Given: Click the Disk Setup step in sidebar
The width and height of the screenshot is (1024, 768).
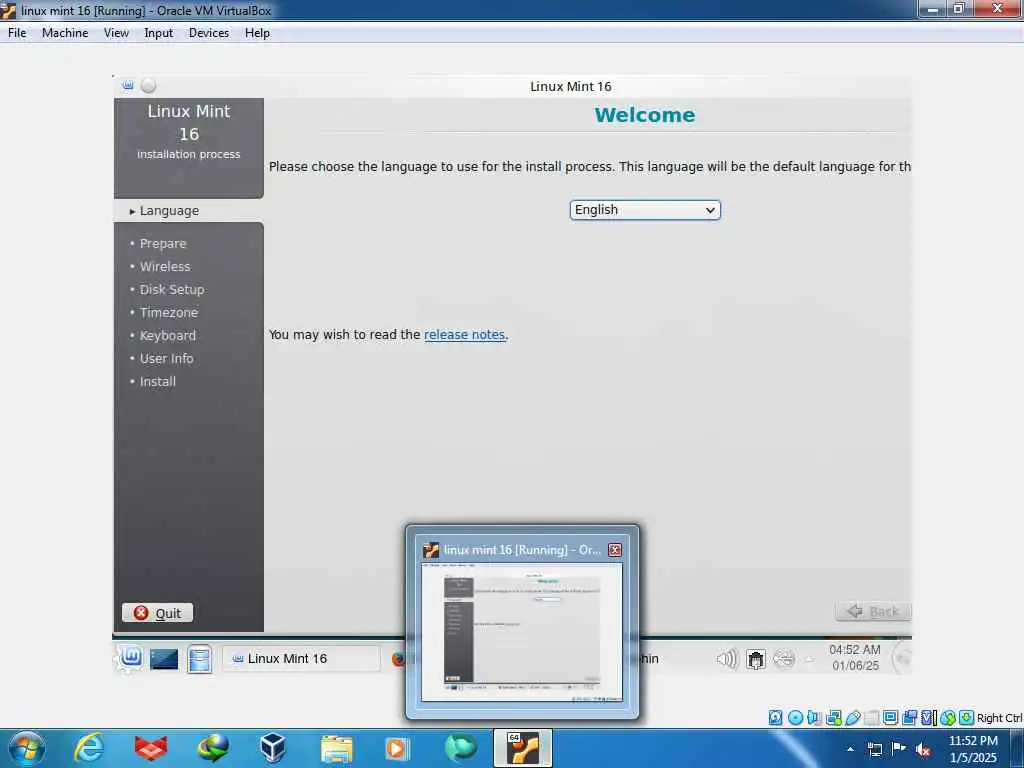Looking at the screenshot, I should [x=172, y=289].
